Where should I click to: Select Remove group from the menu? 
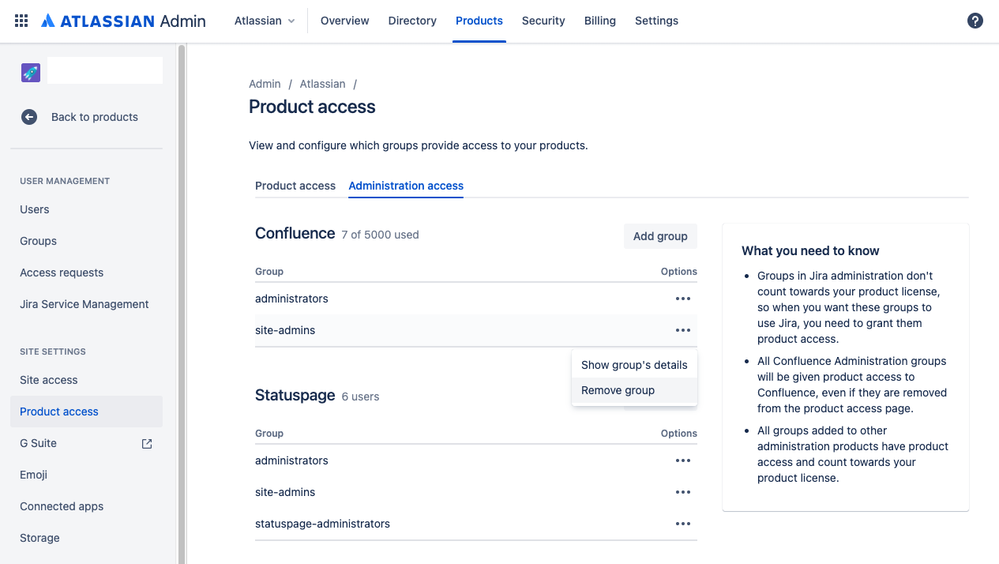point(618,391)
